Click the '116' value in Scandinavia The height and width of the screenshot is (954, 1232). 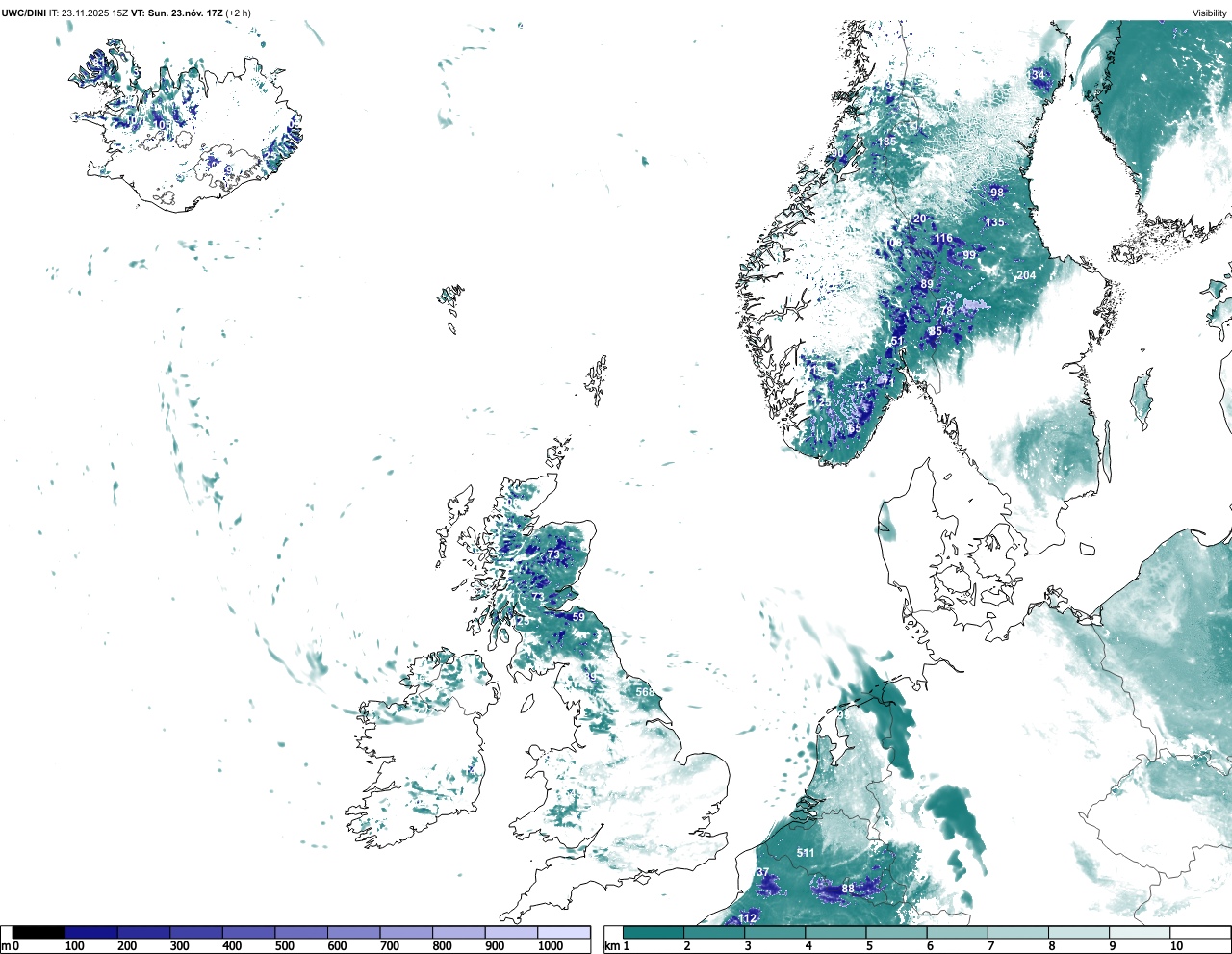(943, 238)
